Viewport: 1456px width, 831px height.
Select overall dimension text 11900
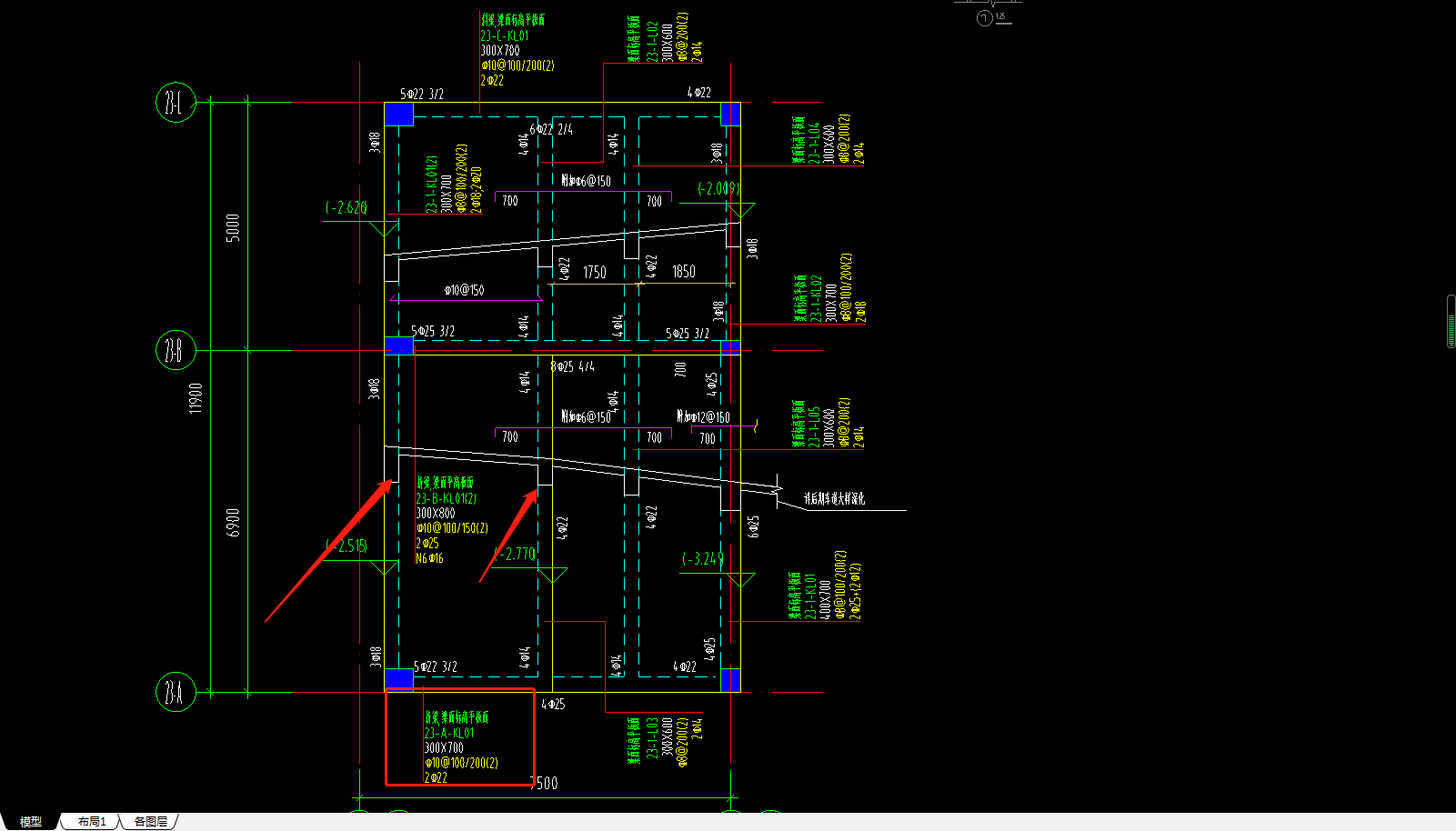196,397
